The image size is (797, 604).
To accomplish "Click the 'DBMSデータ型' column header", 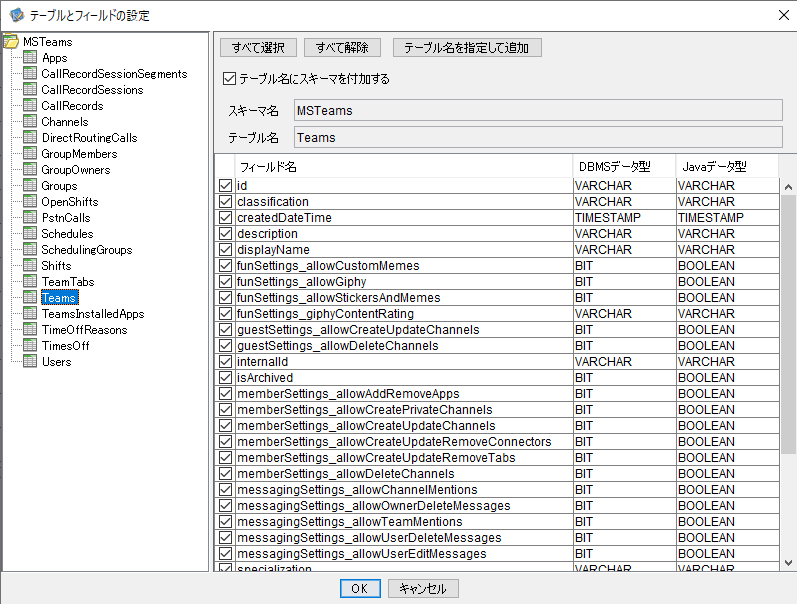I will (x=624, y=166).
